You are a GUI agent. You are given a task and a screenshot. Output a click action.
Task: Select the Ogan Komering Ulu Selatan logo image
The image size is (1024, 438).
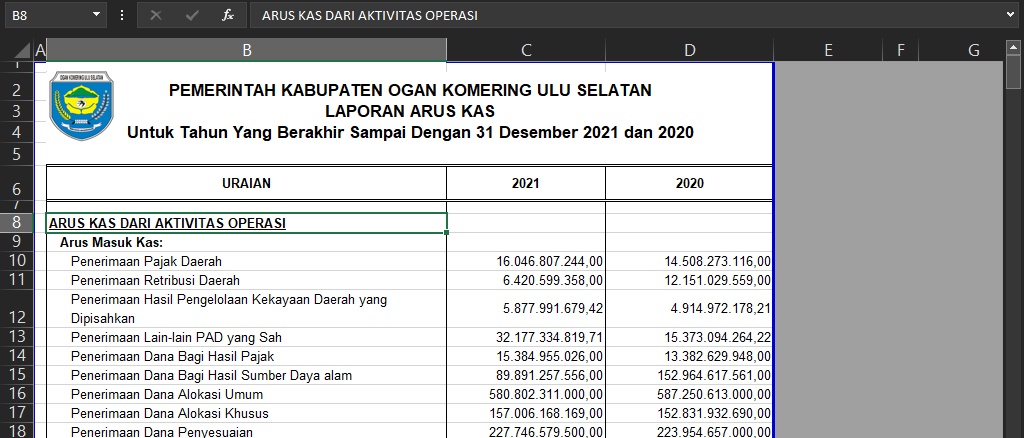[81, 105]
